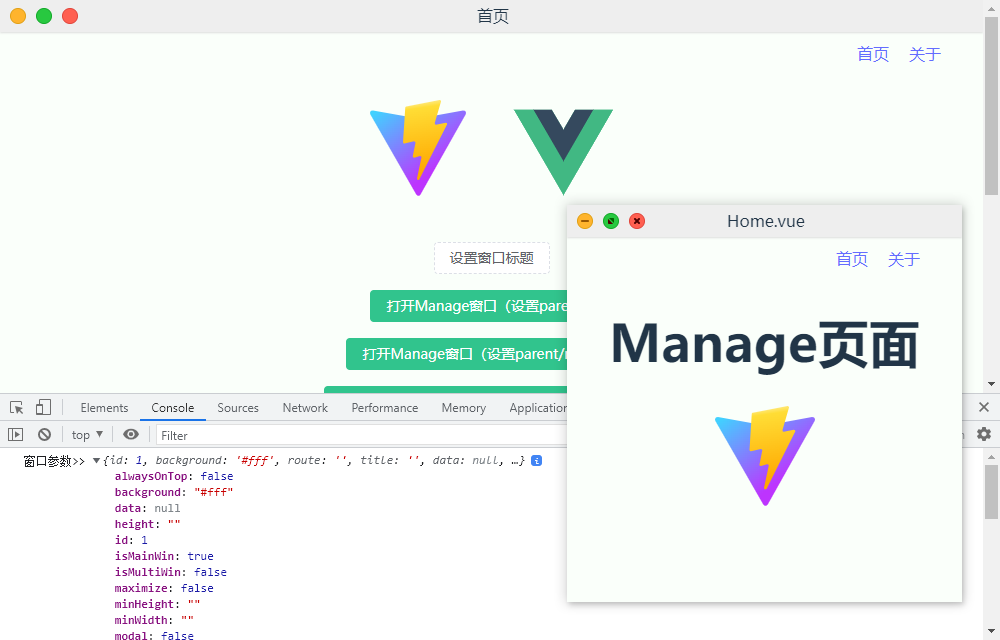Viewport: 1000px width, 640px height.
Task: Click the Home.vue window title text
Action: click(x=766, y=221)
